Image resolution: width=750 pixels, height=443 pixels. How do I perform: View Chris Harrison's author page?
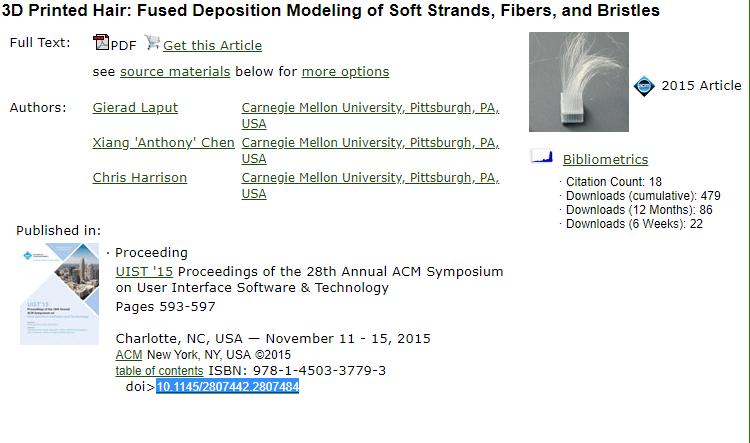click(x=139, y=178)
